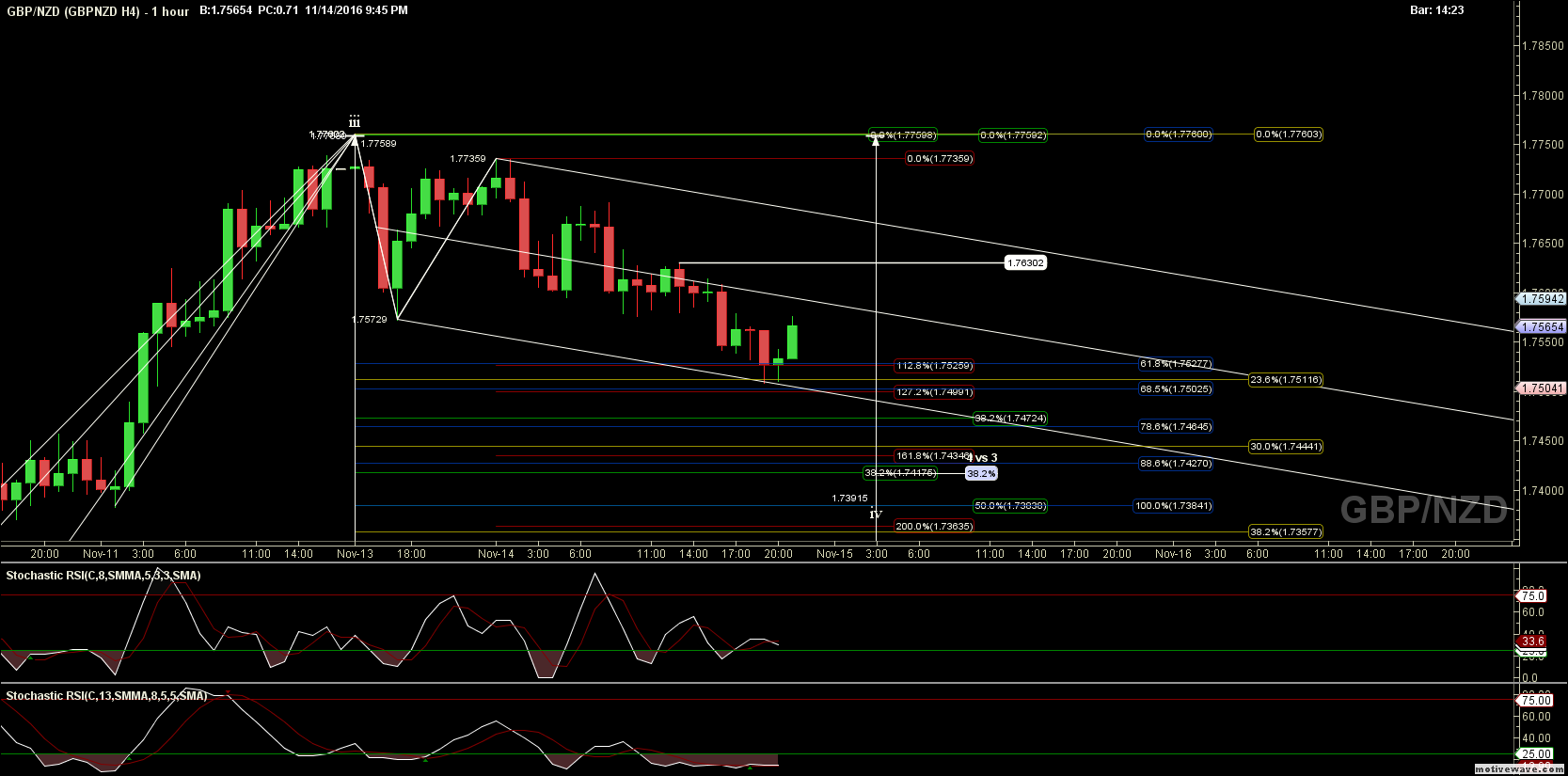Viewport: 1568px width, 776px height.
Task: Click the green 38.2%(1.74176) label
Action: point(900,473)
